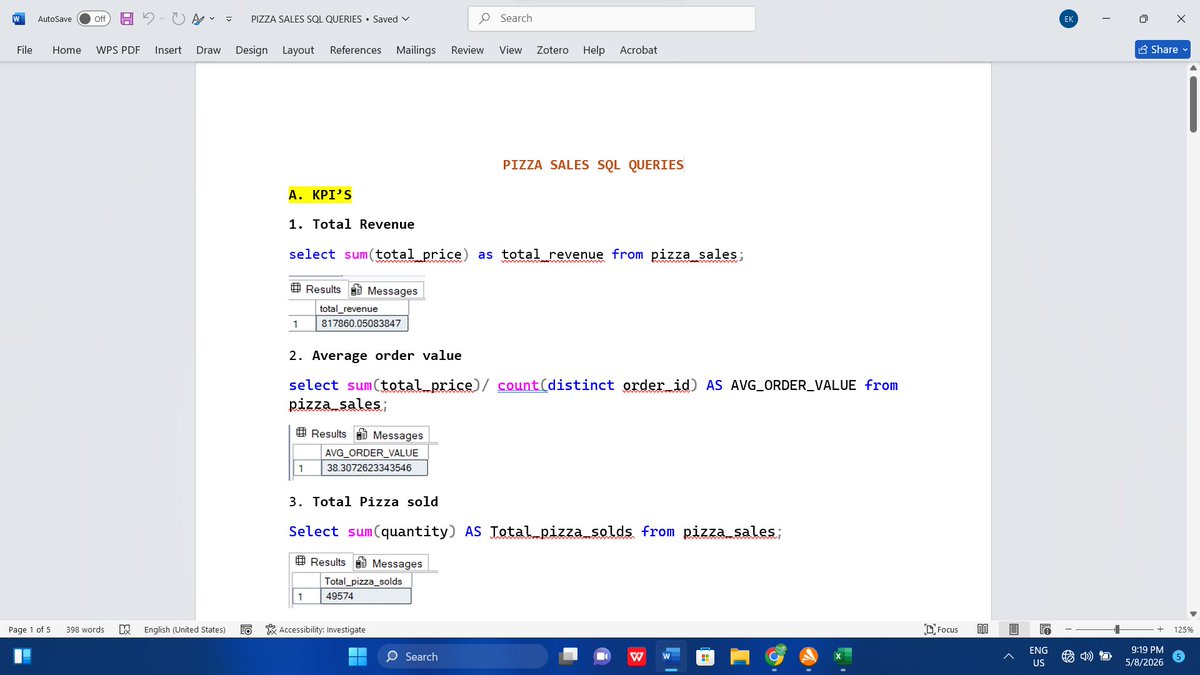Click the Focus mode button
Image resolution: width=1200 pixels, height=675 pixels.
[942, 629]
